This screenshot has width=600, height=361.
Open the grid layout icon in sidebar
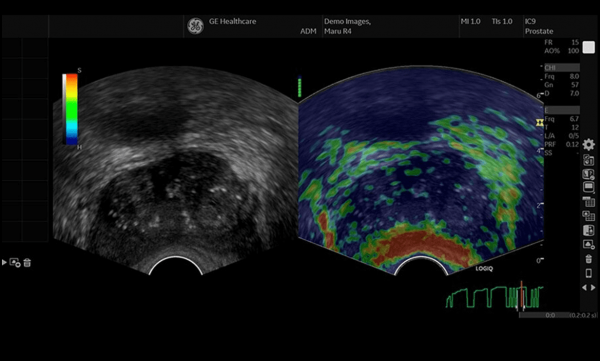pos(589,202)
